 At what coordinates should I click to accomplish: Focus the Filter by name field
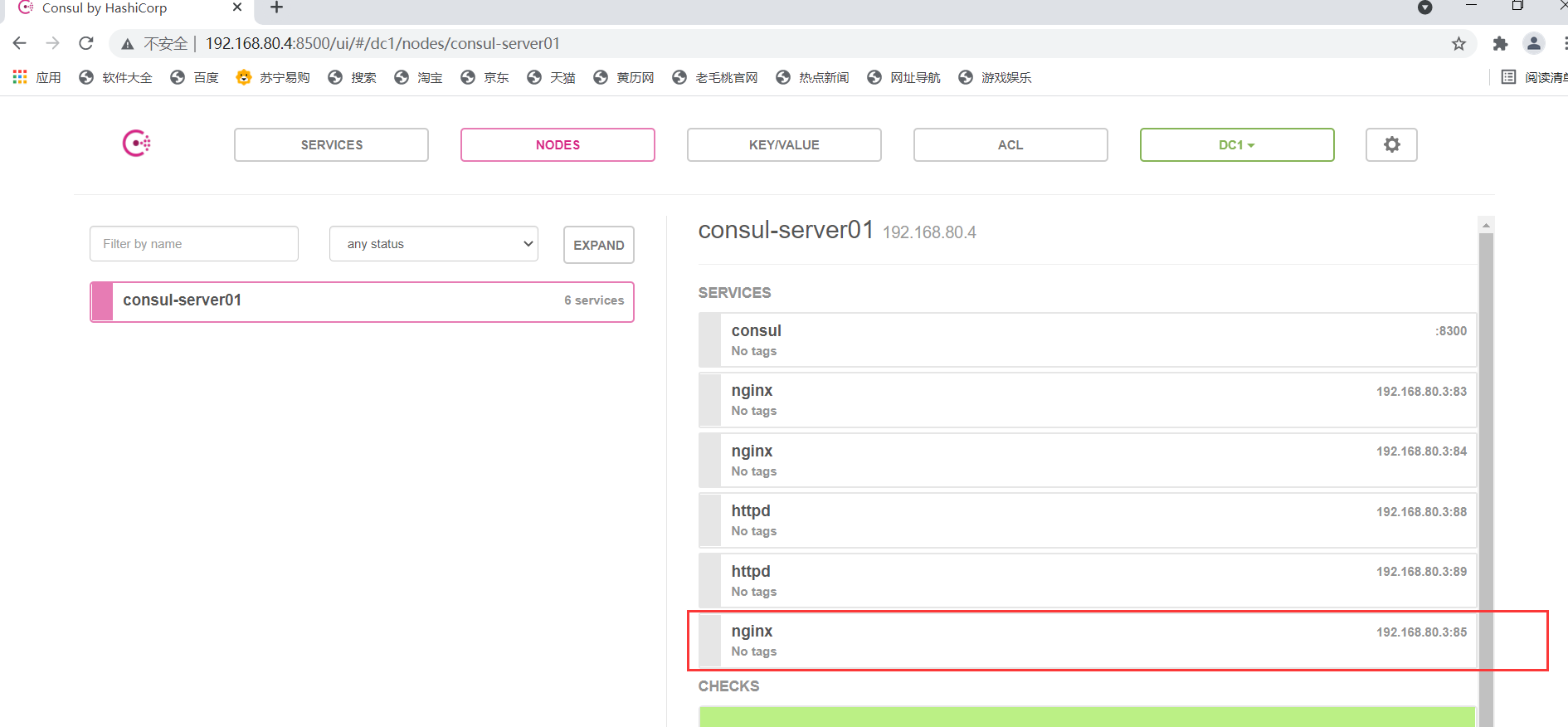(194, 244)
